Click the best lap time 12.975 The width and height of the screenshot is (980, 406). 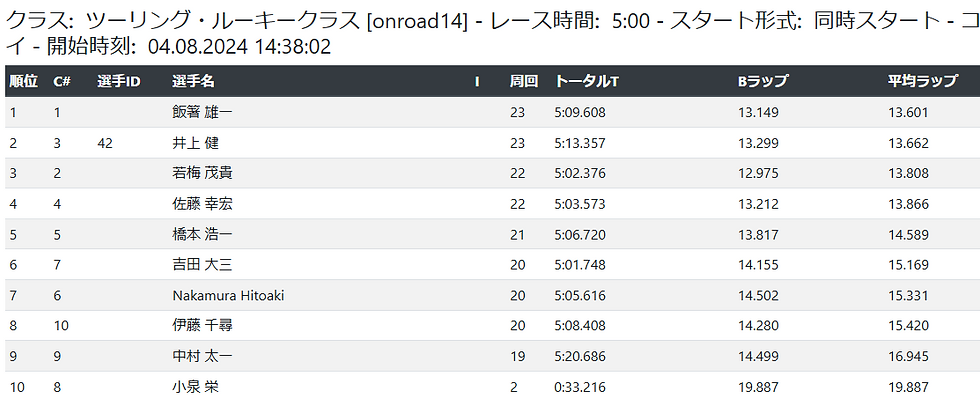(758, 173)
